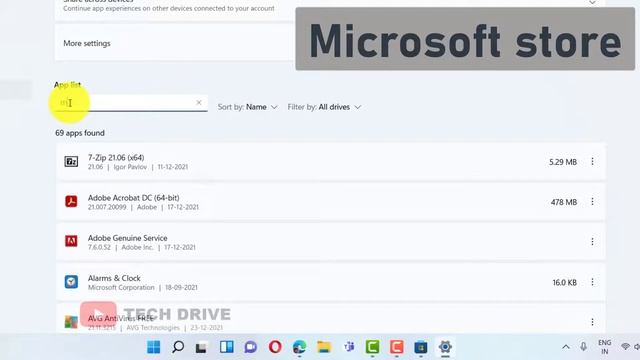
Task: Open Chat from taskbar
Action: [x=251, y=347]
